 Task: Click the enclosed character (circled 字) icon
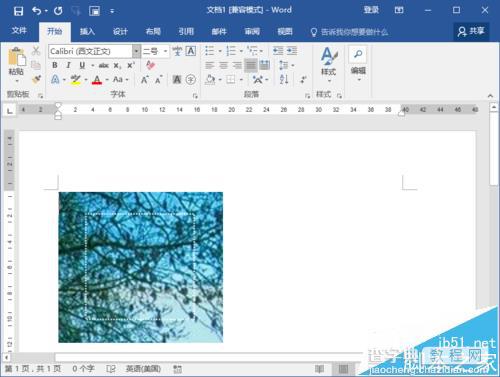(191, 79)
